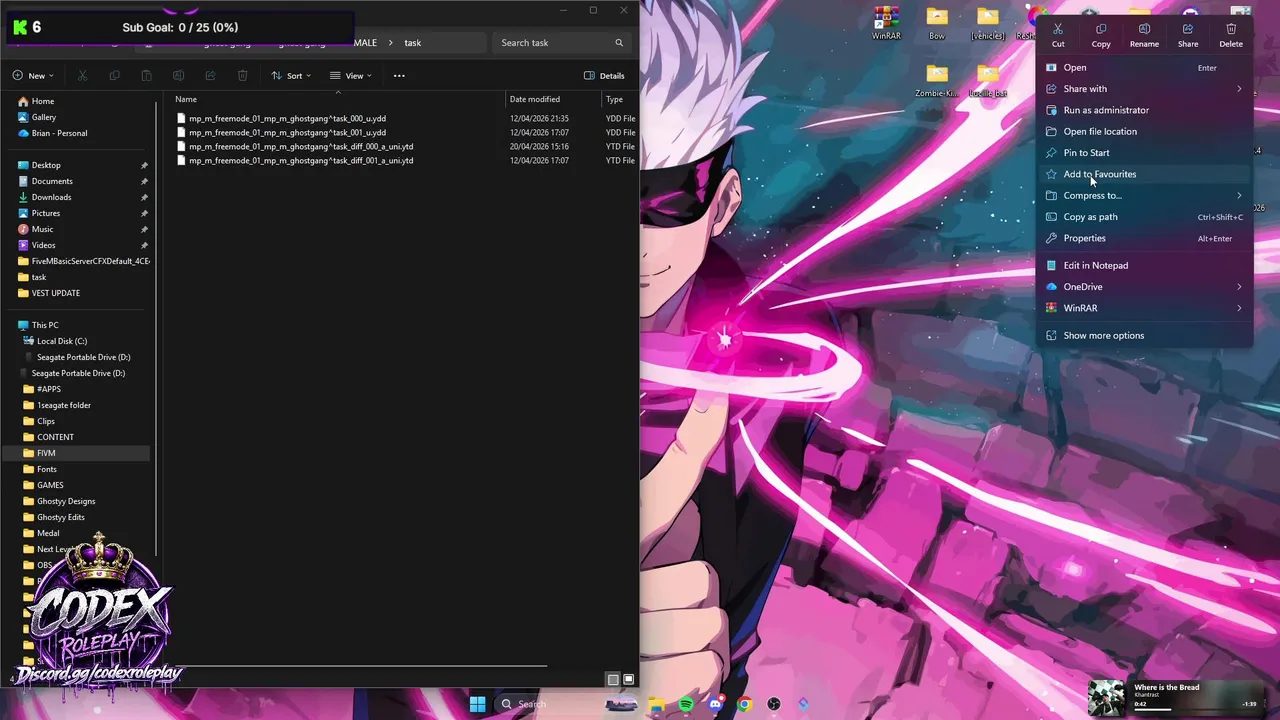Open WinRAR desktop shortcut
This screenshot has height=720, width=1280.
pos(885,23)
